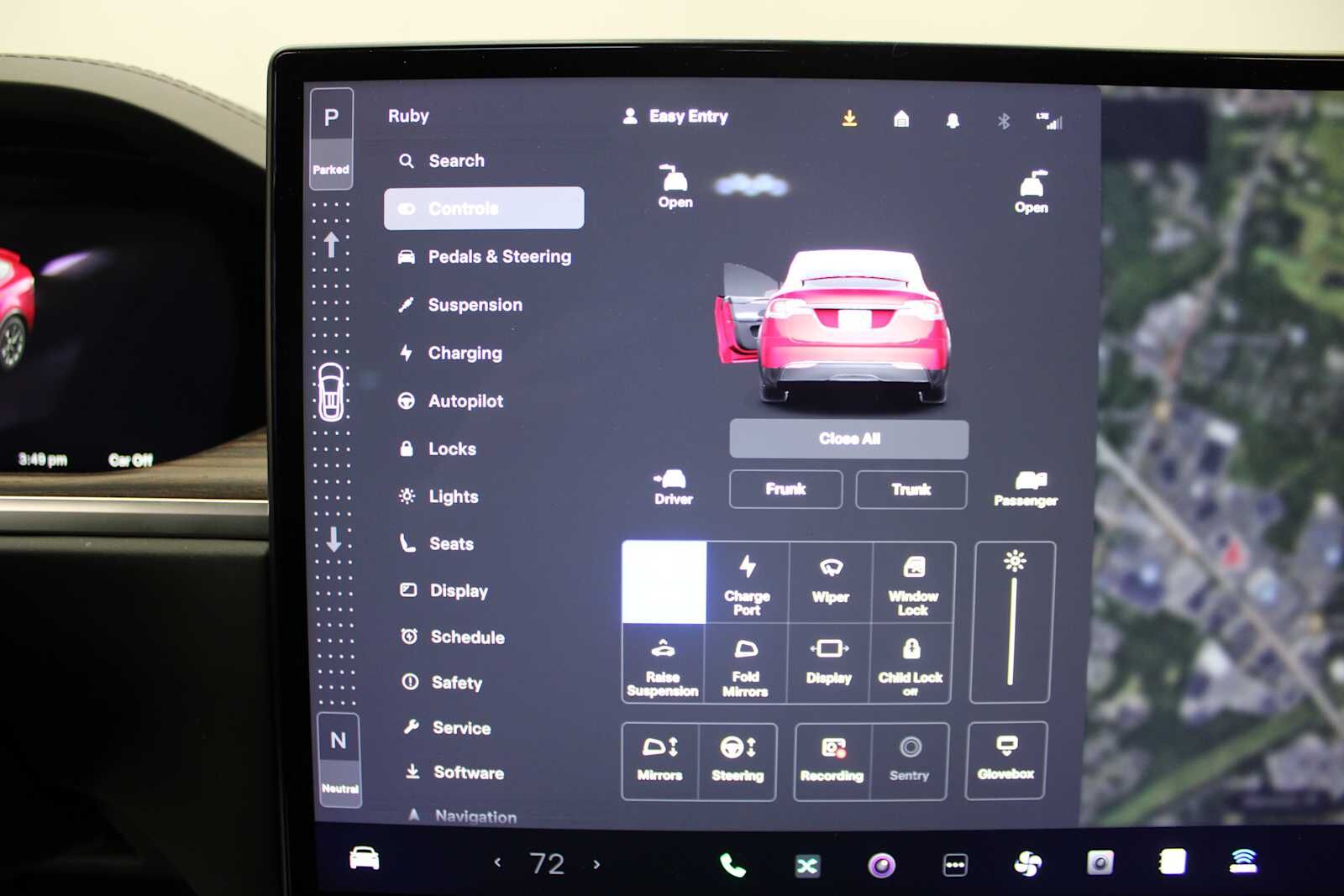Tap the HomeLink garage icon
Viewport: 1344px width, 896px height.
pos(901,119)
